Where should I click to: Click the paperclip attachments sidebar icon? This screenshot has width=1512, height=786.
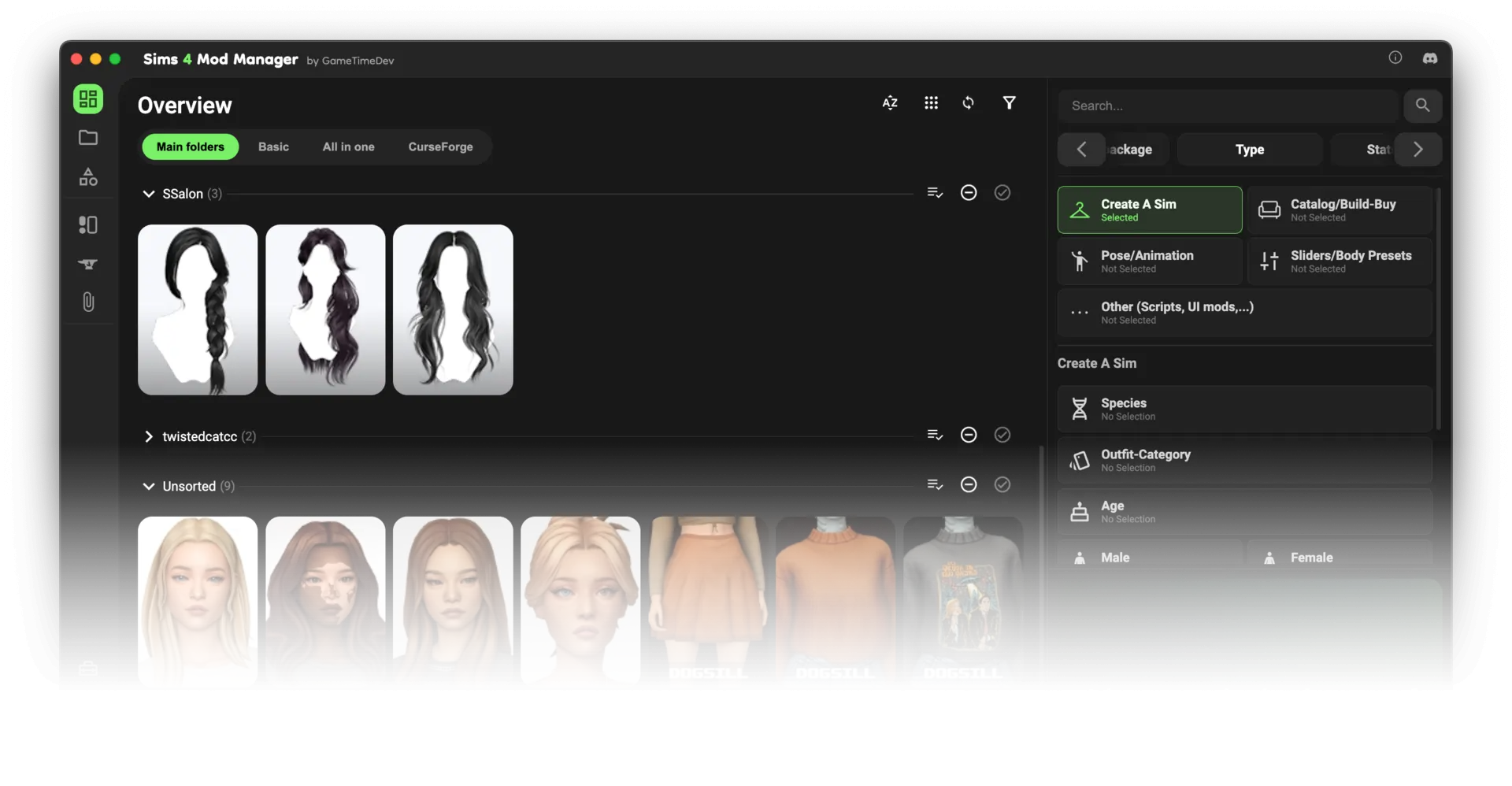[88, 302]
